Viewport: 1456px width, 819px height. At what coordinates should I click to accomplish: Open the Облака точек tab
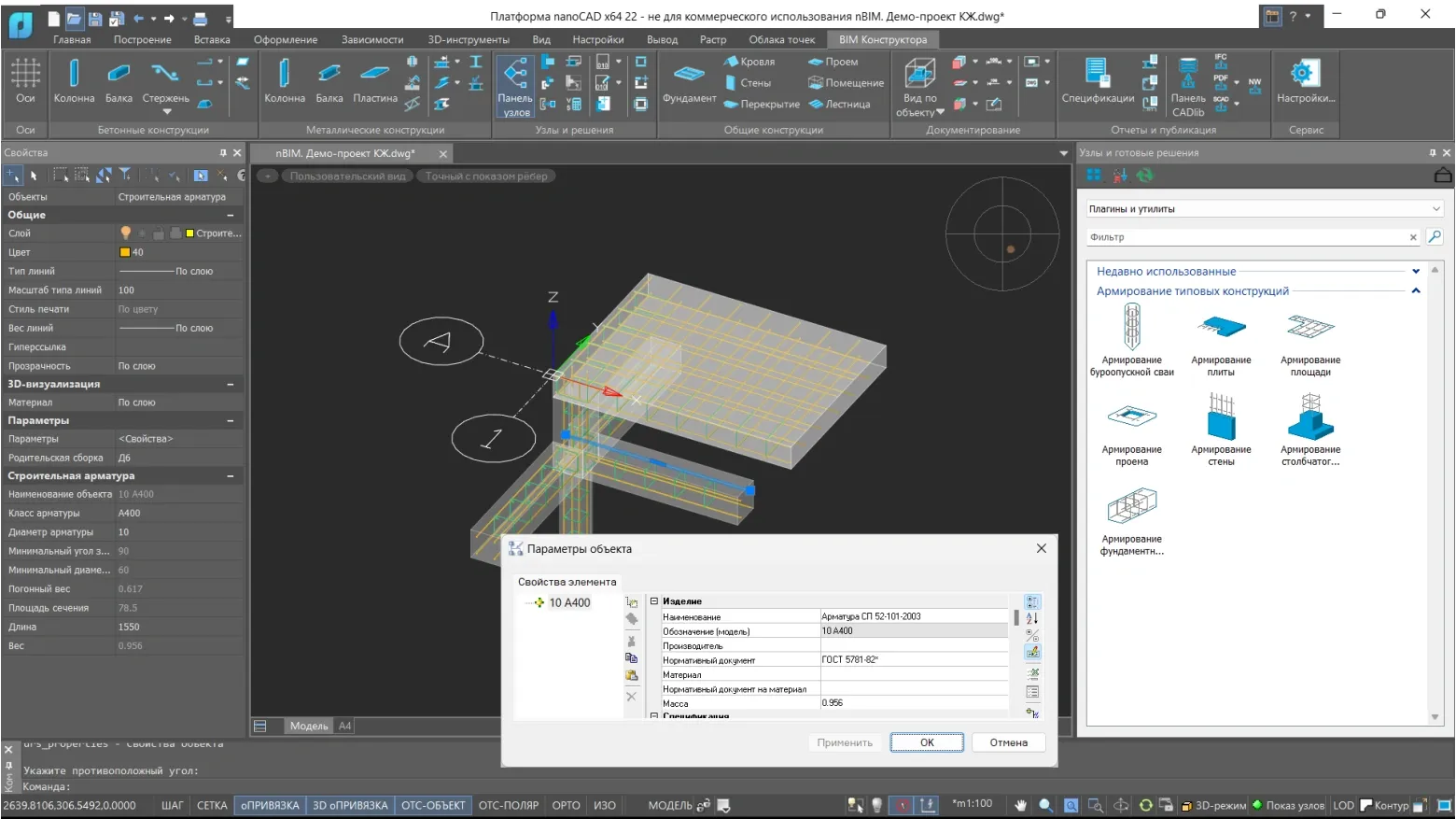[x=781, y=40]
